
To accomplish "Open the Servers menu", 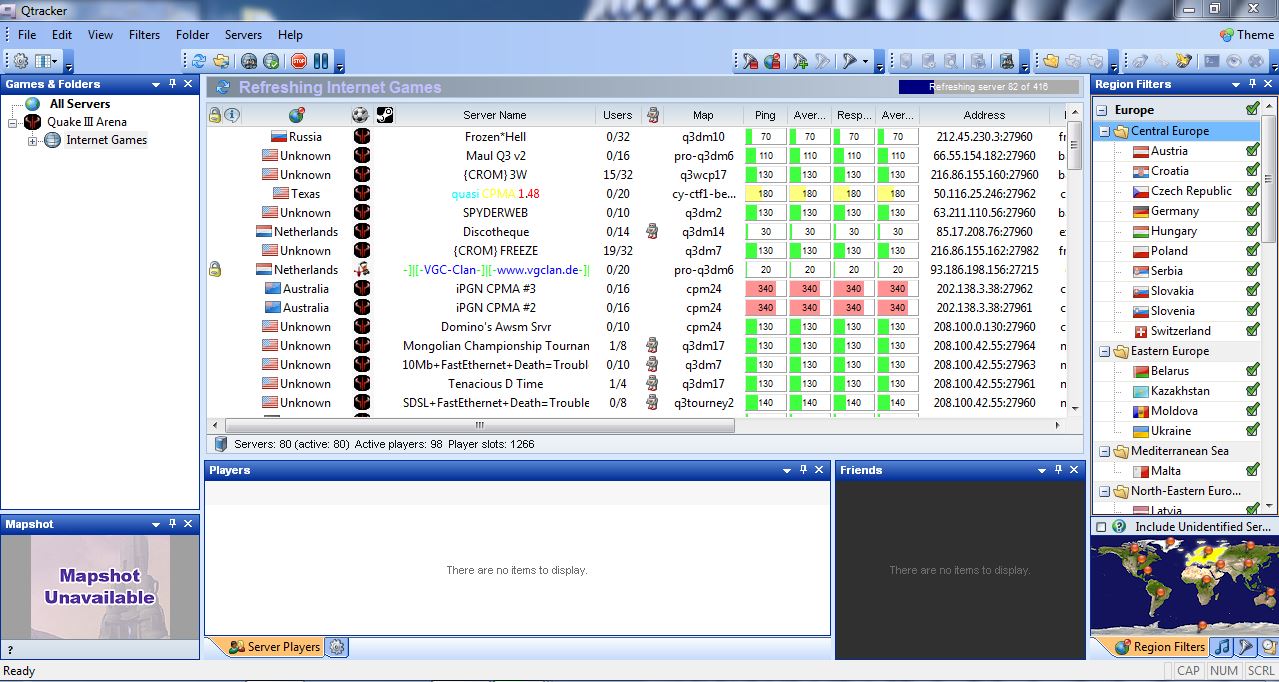I will tap(243, 34).
